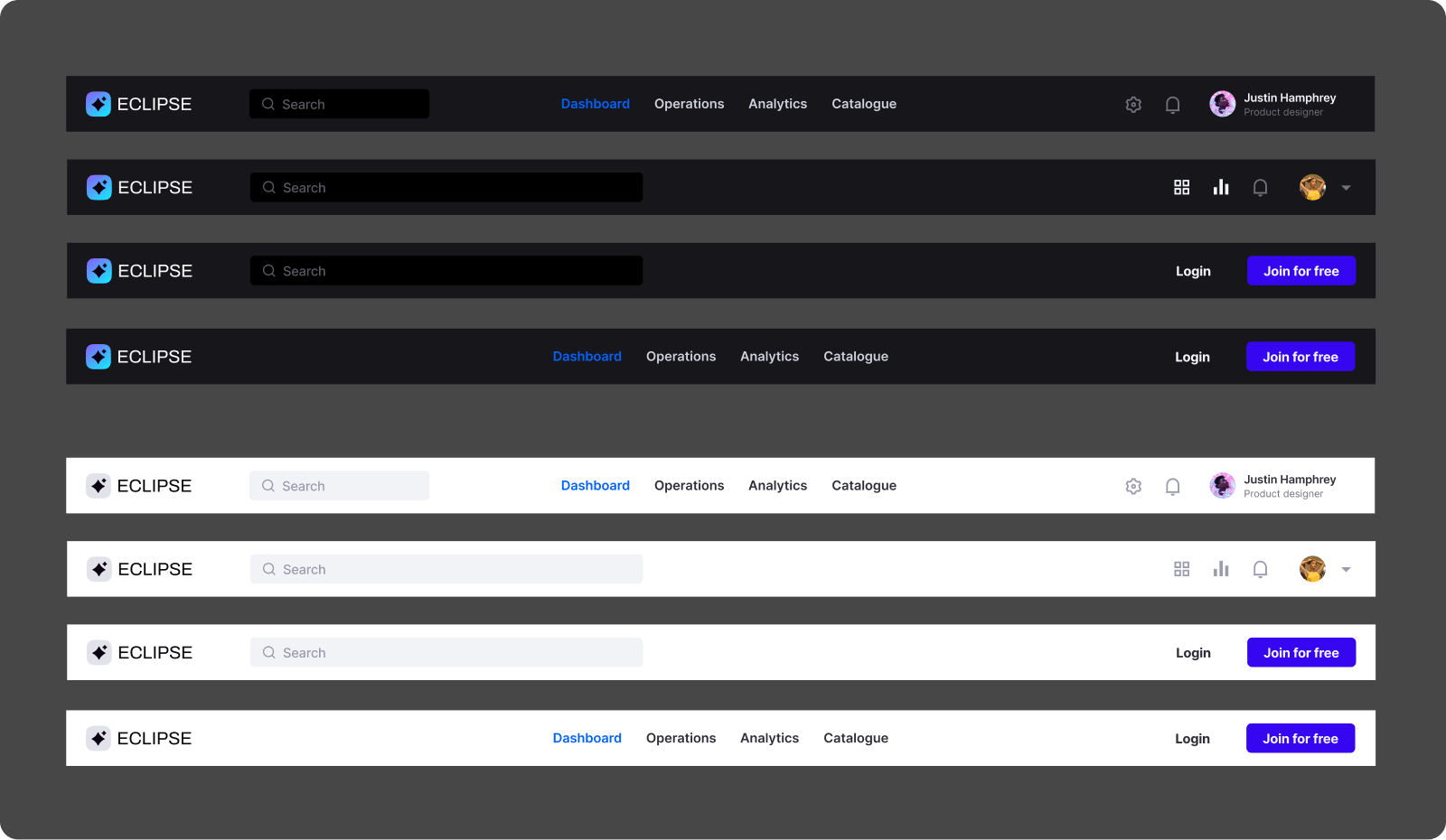Open the bell next to the yellow avatar in light navbar
Screen dimensions: 1446x840
(1260, 569)
